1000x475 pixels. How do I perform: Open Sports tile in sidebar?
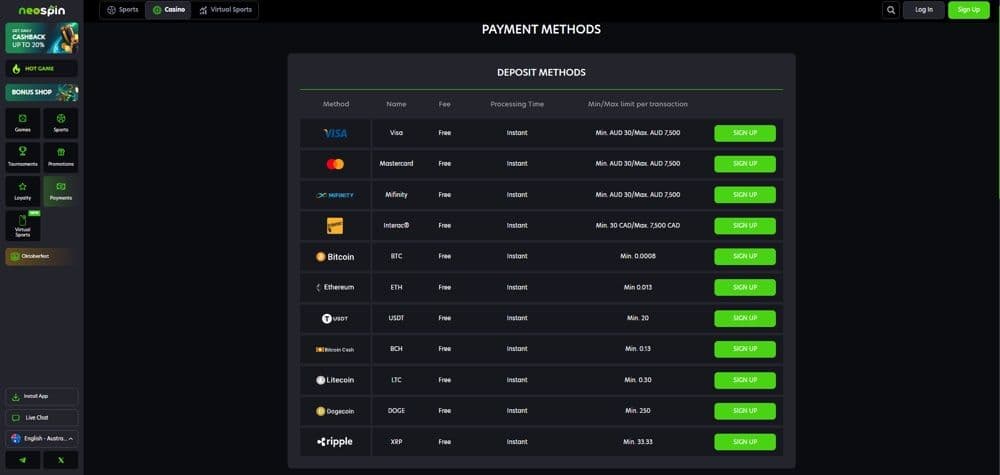(x=61, y=123)
